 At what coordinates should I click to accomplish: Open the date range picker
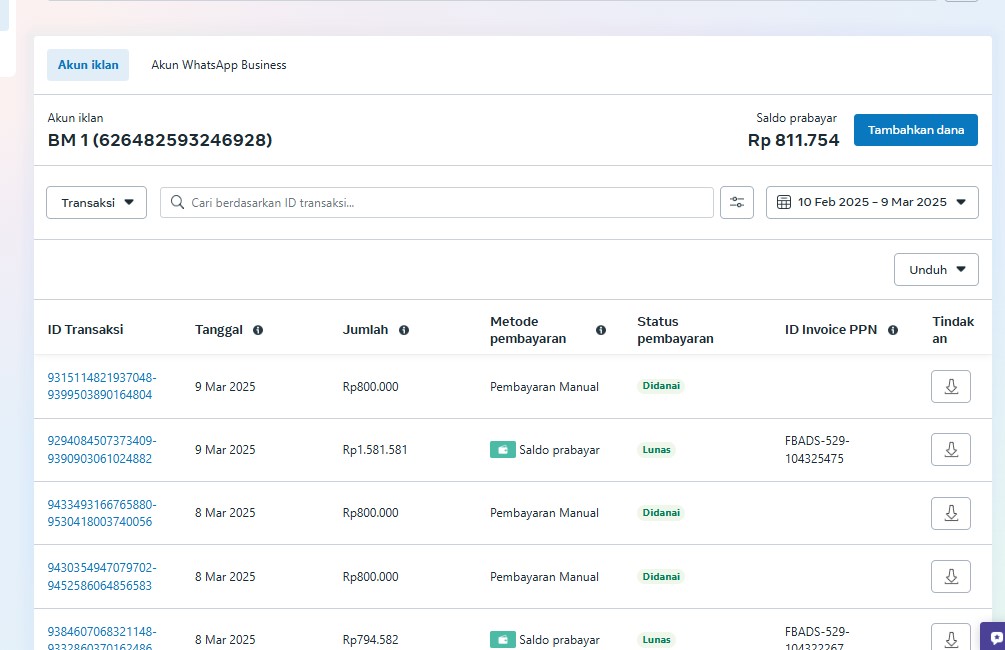point(872,202)
